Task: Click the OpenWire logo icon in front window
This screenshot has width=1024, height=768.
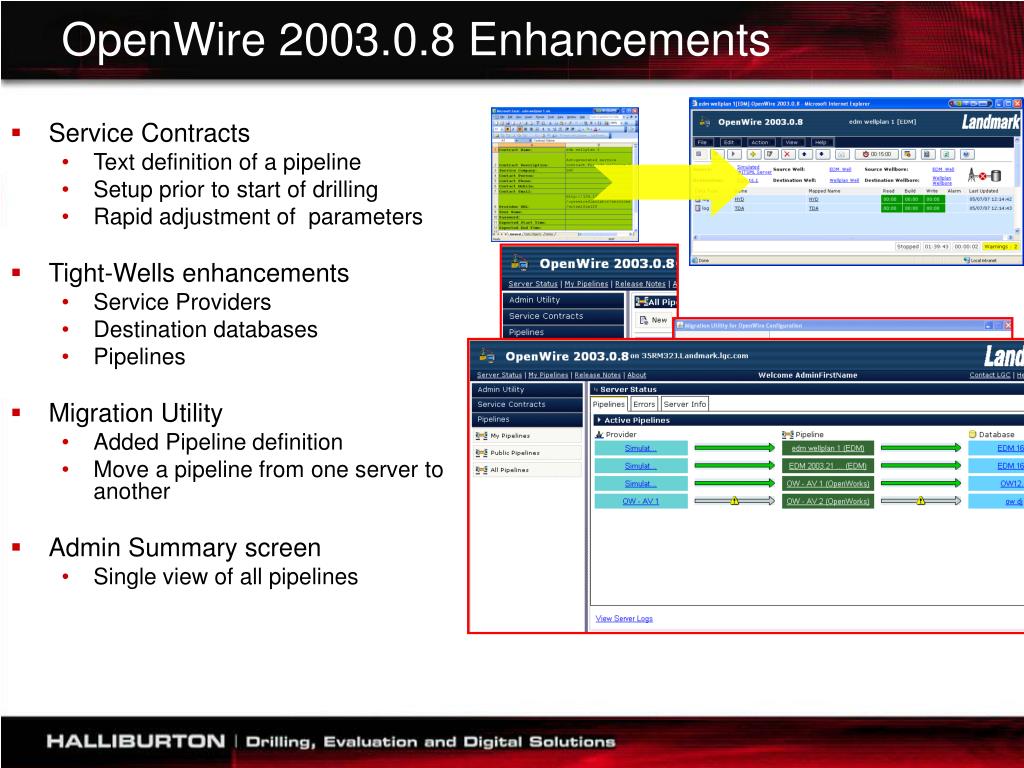Action: click(x=487, y=356)
